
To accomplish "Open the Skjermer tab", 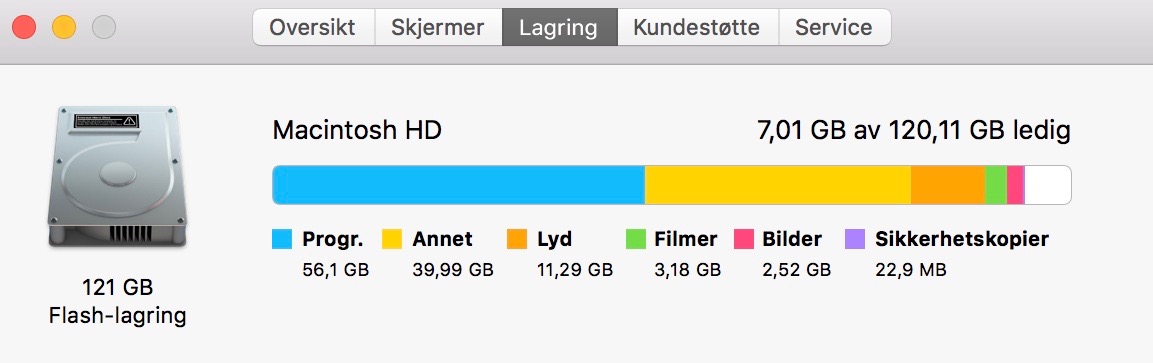I will tap(438, 28).
